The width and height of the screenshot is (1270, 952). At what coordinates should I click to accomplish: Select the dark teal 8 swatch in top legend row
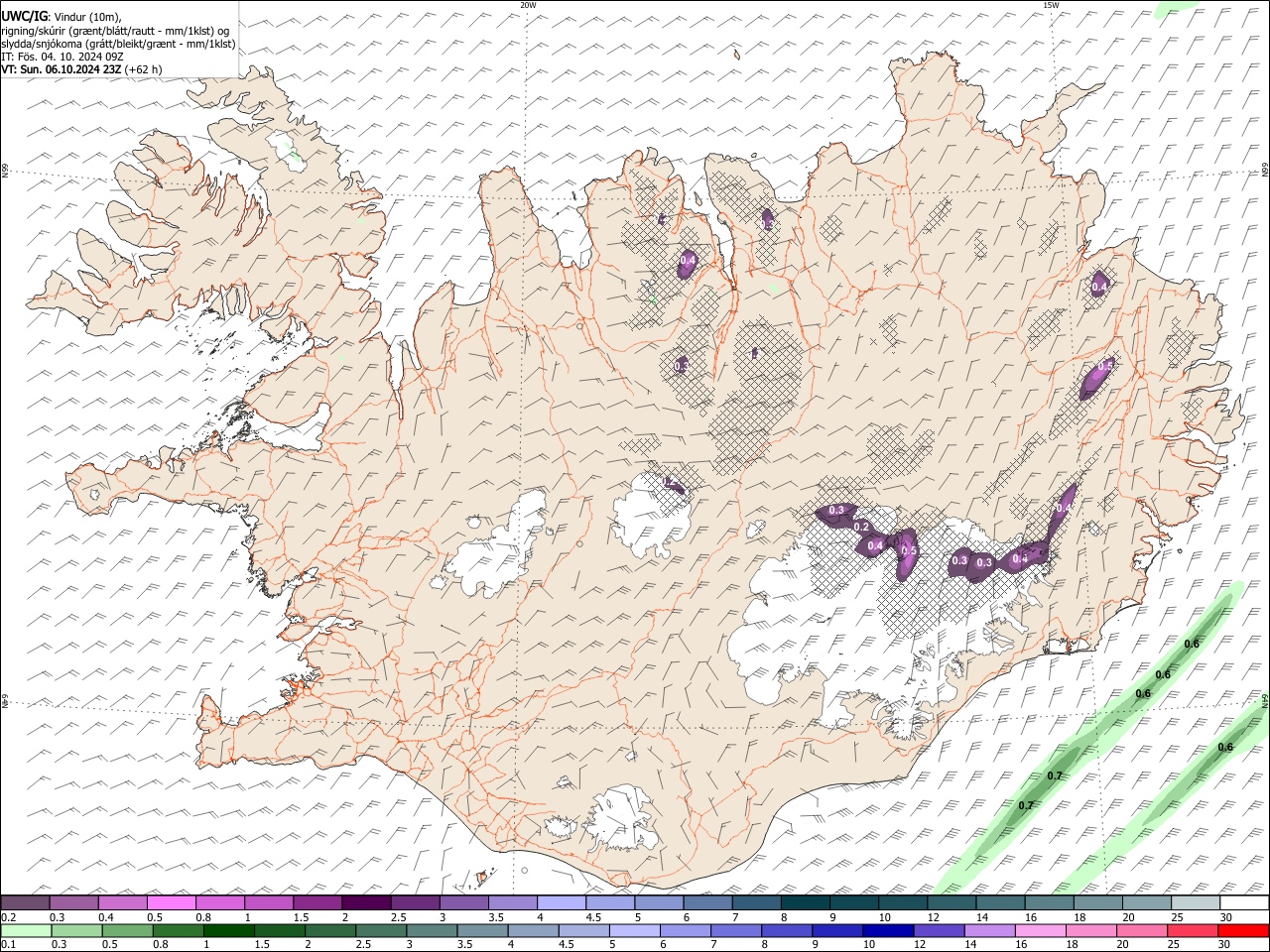pos(805,902)
